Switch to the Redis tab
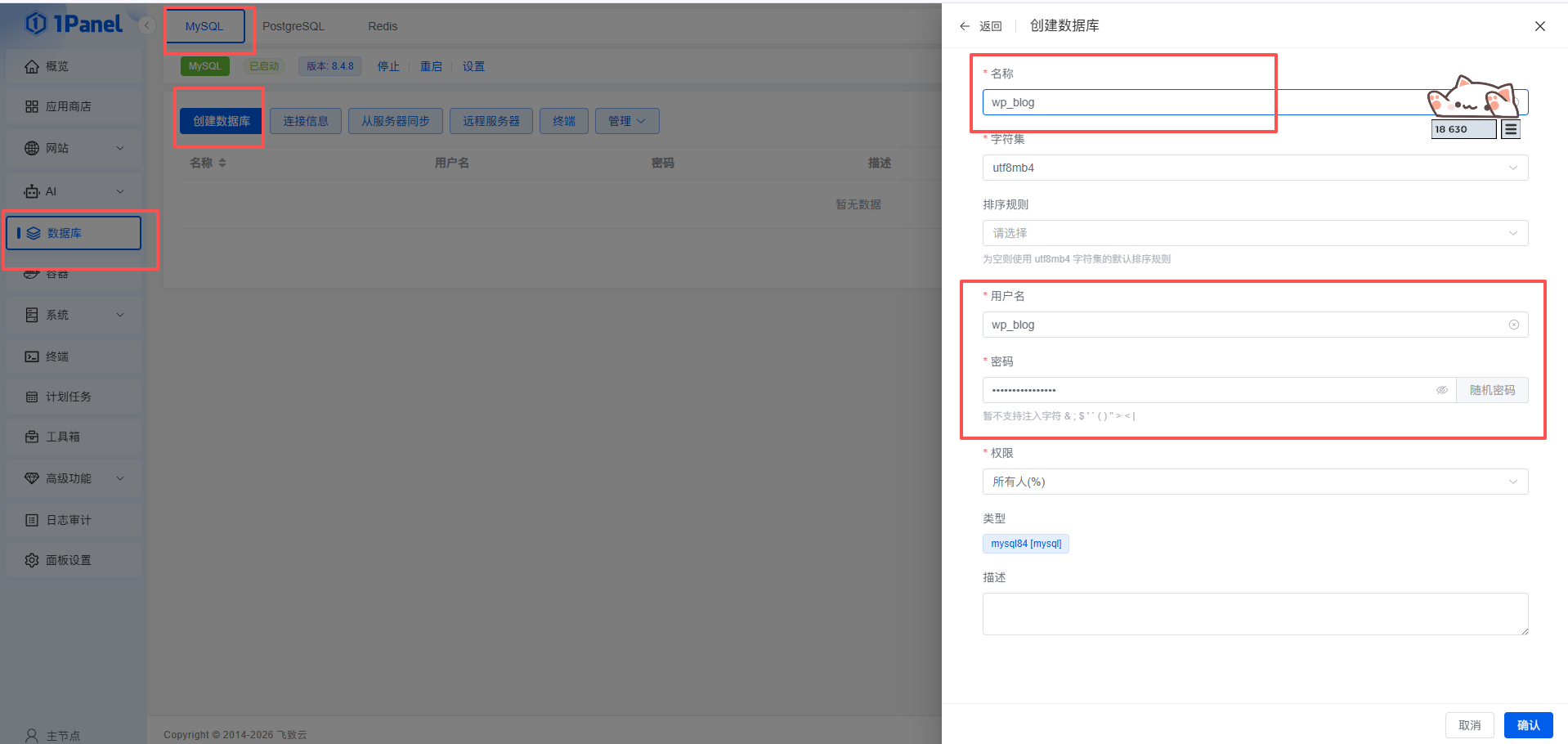 [x=382, y=26]
